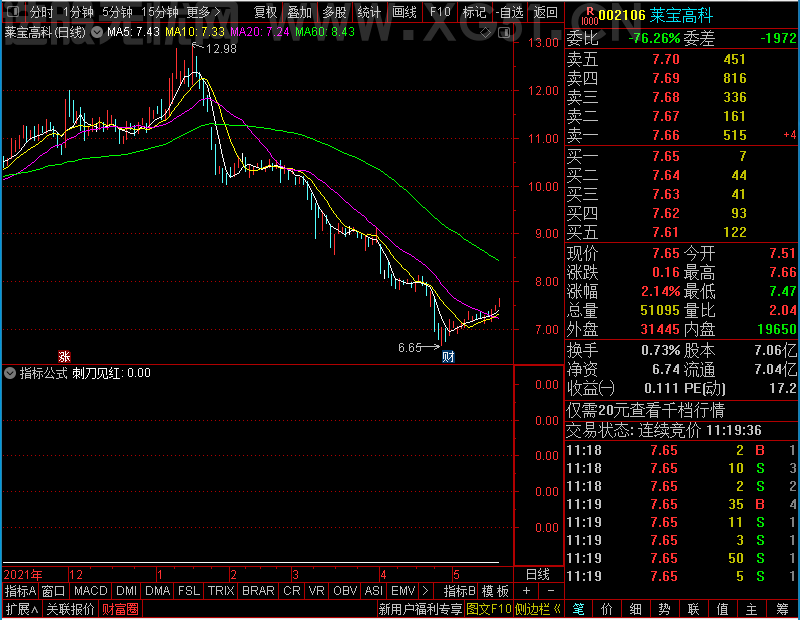Show more indicator tabs with the arrow
This screenshot has height=620, width=800.
coord(426,591)
